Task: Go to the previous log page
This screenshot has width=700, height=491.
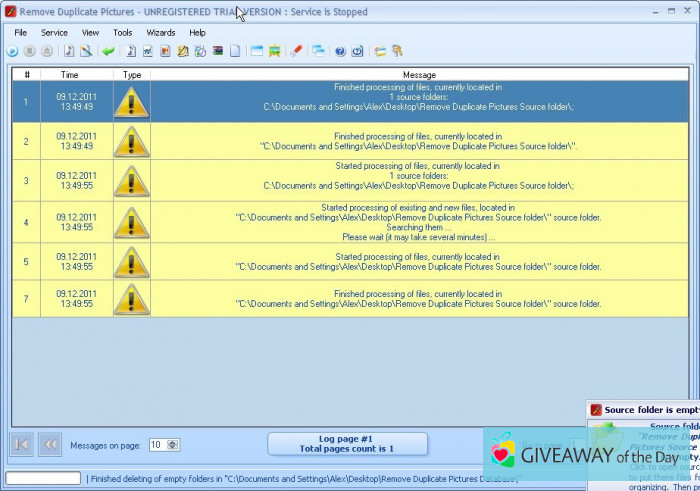Action: click(x=50, y=444)
